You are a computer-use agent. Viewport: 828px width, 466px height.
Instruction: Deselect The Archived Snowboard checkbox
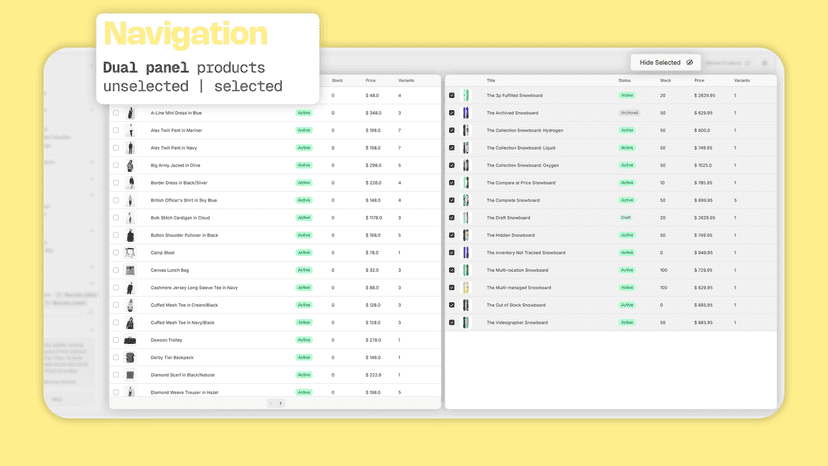(x=451, y=113)
